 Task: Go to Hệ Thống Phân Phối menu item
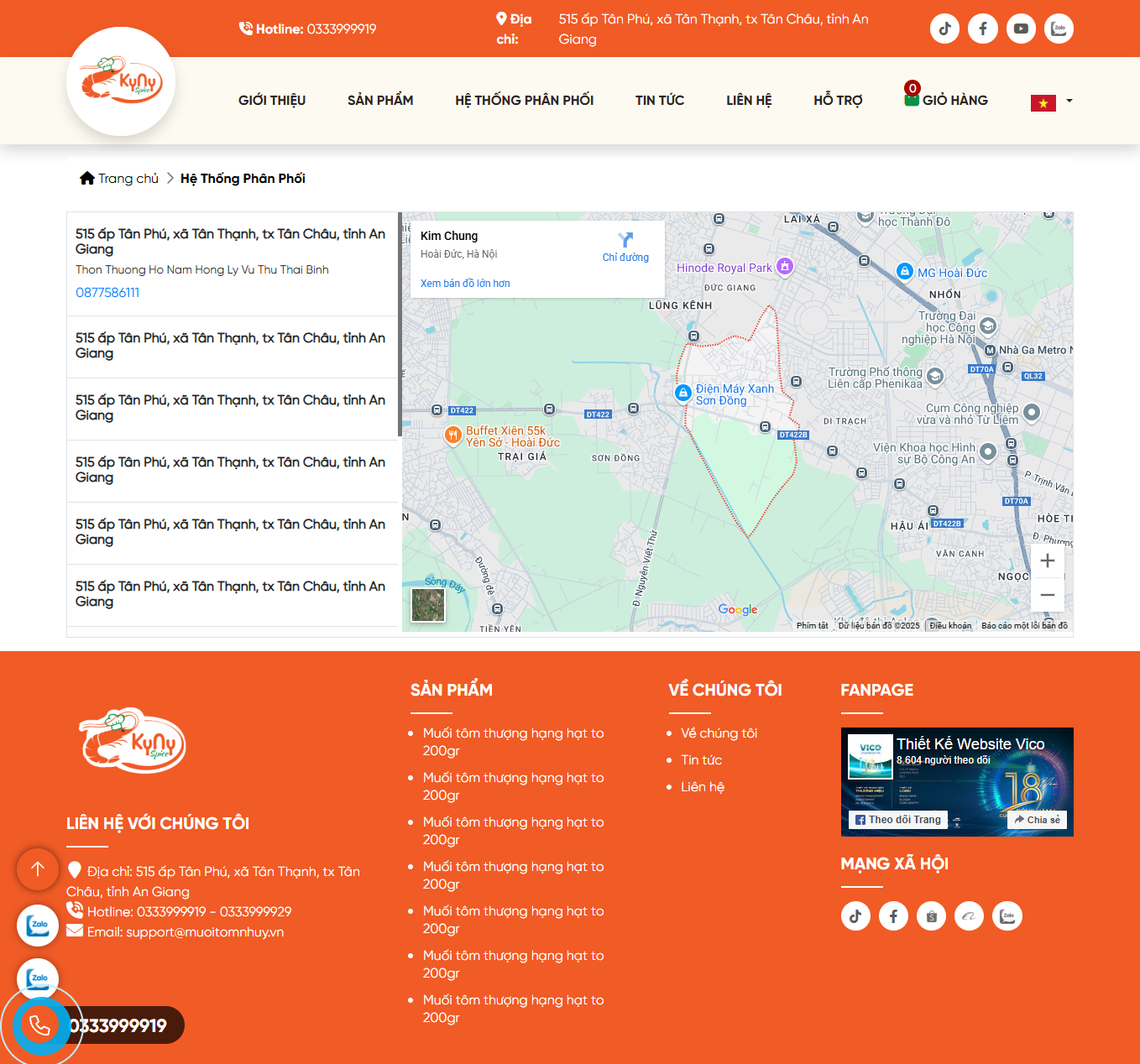click(524, 100)
